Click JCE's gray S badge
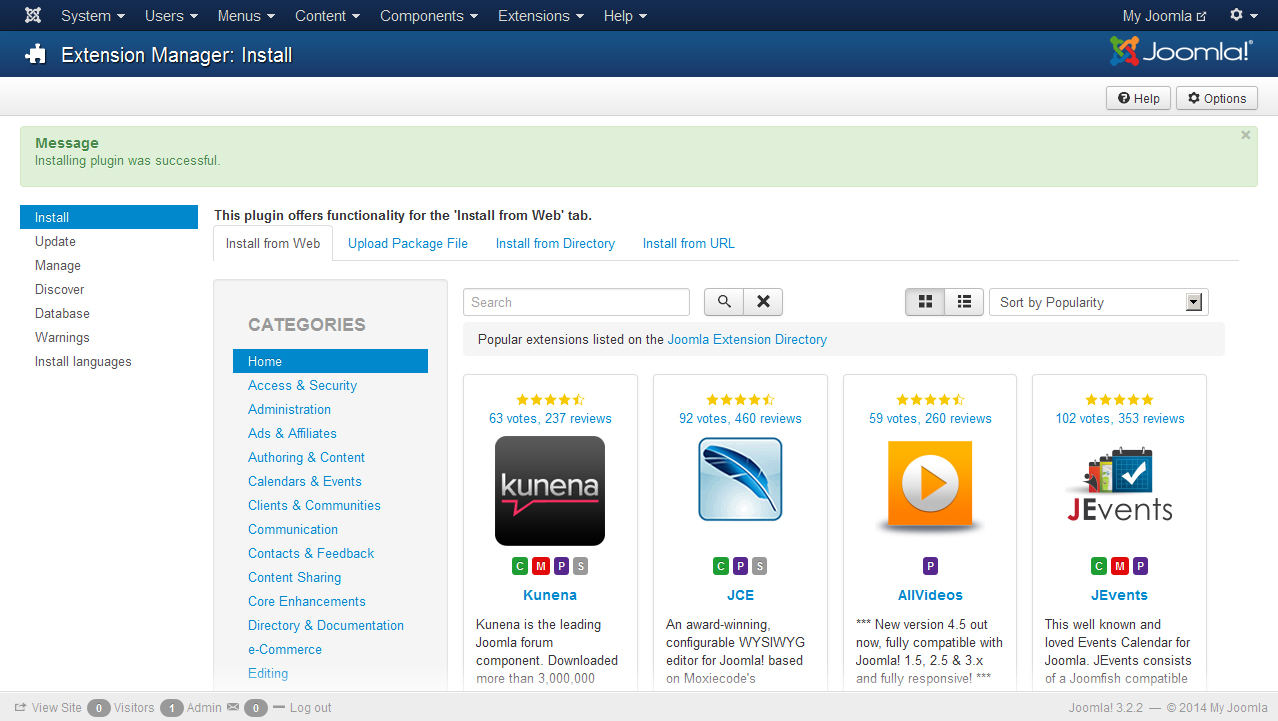The image size is (1278, 721). [x=760, y=566]
